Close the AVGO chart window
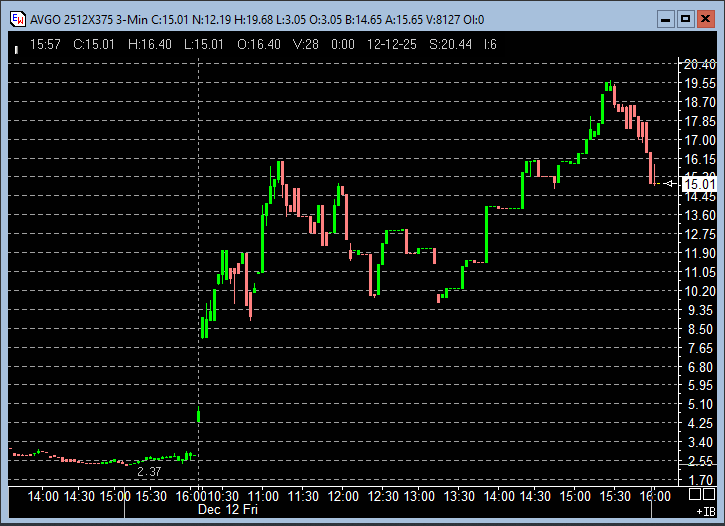Viewport: 725px width, 526px height. click(x=705, y=19)
